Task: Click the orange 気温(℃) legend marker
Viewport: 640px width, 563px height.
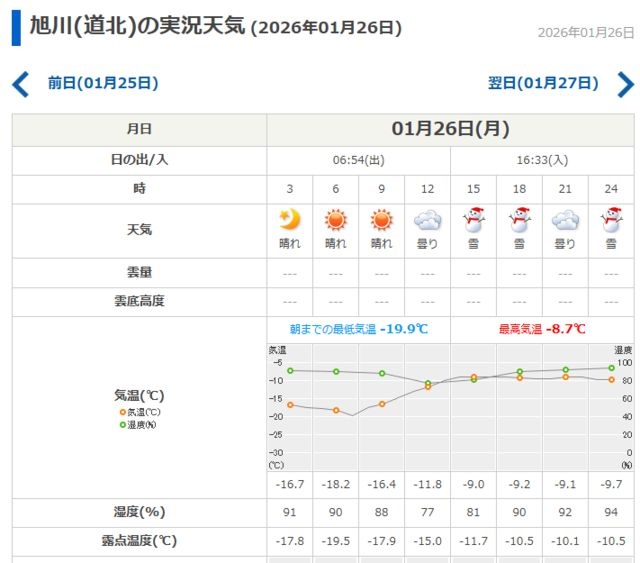Action: 123,412
